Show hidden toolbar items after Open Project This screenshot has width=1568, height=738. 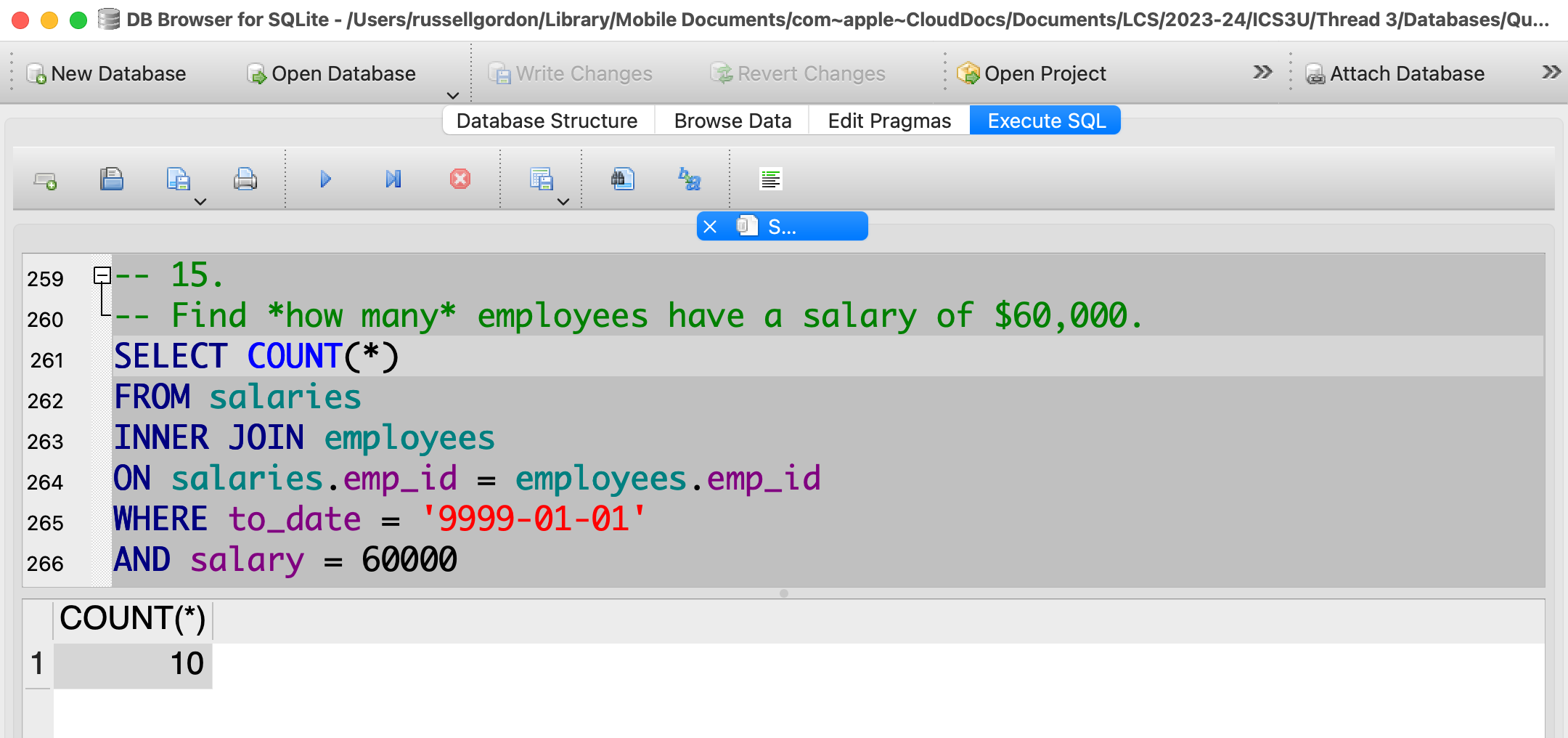(1262, 72)
